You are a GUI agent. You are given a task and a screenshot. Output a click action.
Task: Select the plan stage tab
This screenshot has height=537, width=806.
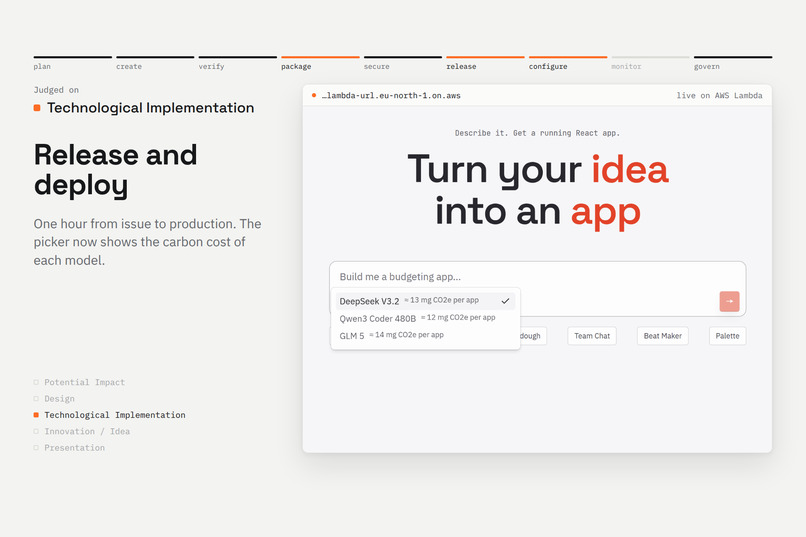click(x=72, y=63)
